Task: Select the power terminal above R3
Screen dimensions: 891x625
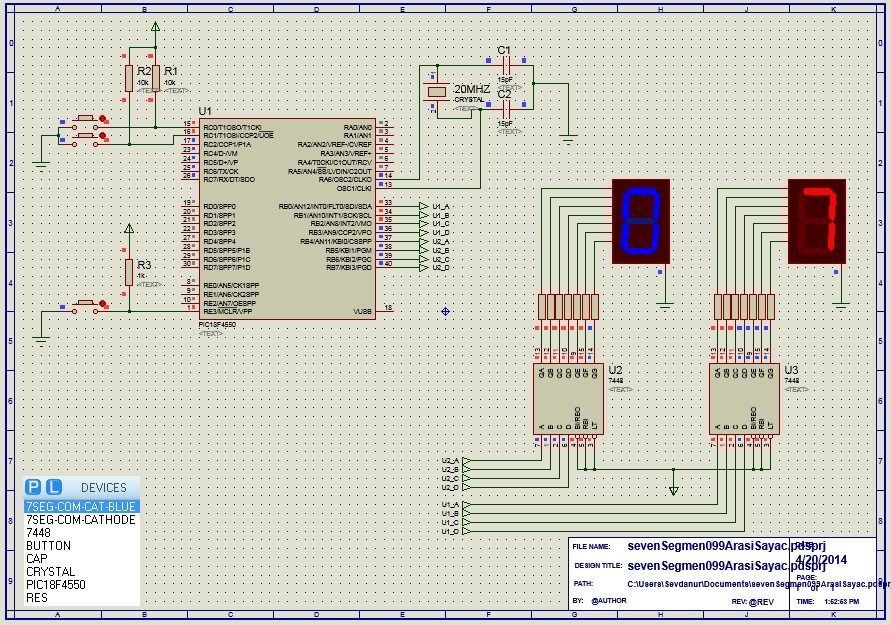Action: pos(129,229)
